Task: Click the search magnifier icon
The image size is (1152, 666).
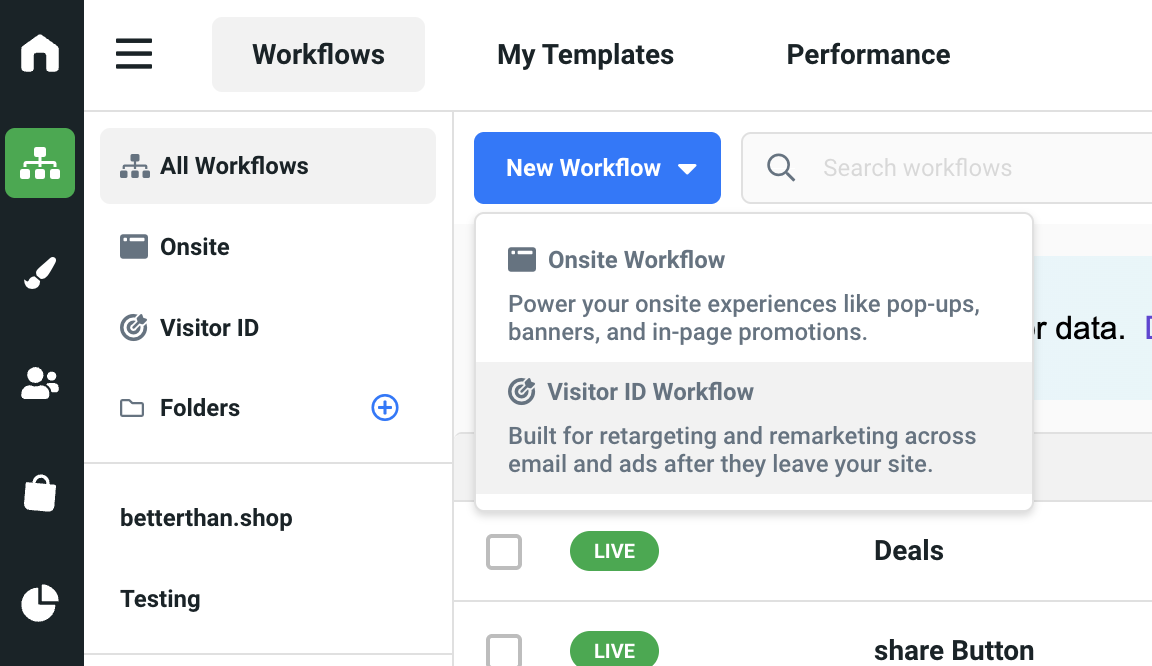Action: (x=781, y=167)
